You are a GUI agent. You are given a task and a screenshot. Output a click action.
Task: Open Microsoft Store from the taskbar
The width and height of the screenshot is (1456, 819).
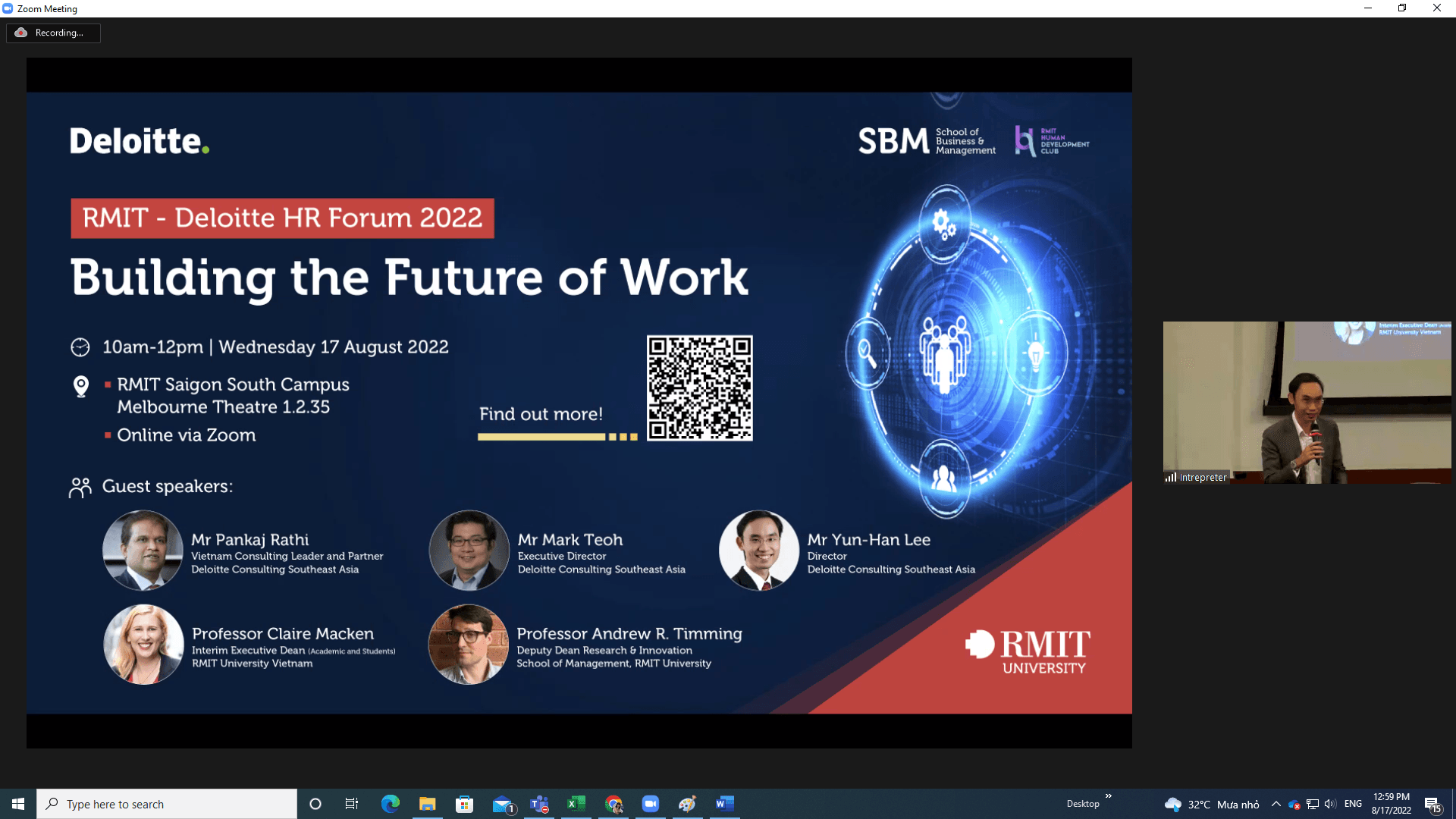(x=464, y=804)
